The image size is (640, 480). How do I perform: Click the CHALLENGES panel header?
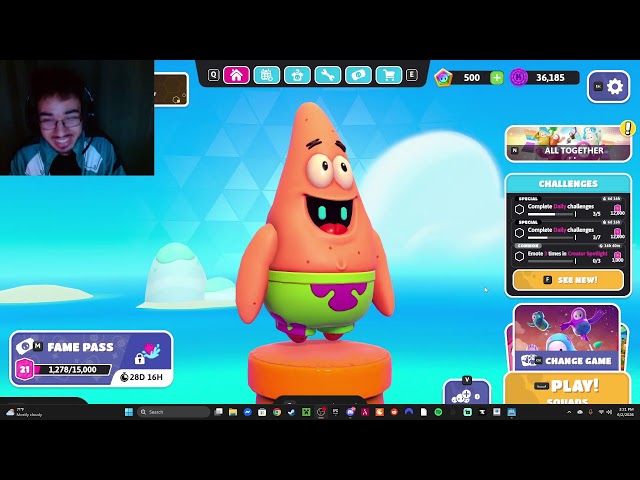568,184
